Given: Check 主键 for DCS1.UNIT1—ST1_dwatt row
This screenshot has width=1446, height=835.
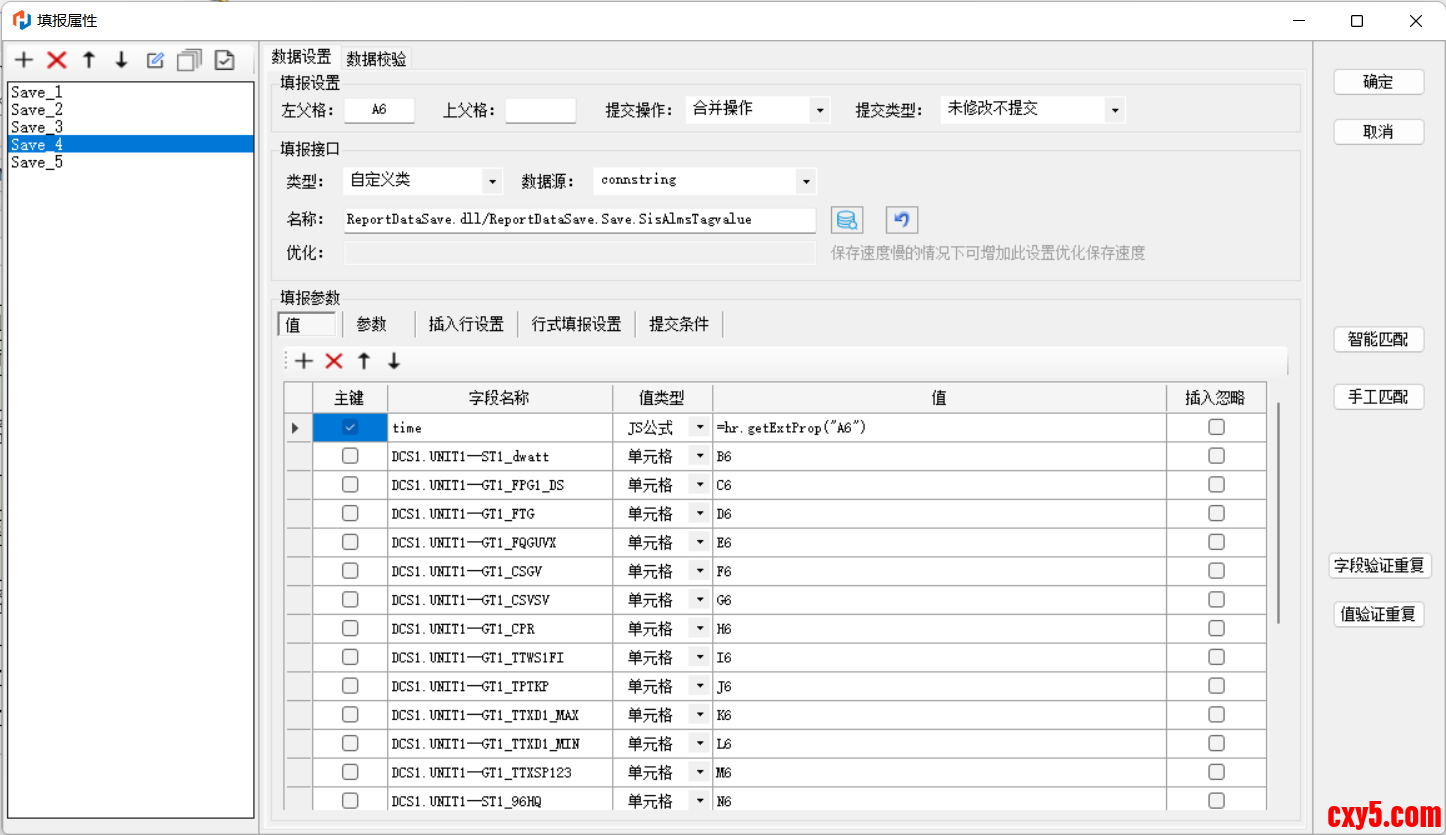Looking at the screenshot, I should coord(350,456).
